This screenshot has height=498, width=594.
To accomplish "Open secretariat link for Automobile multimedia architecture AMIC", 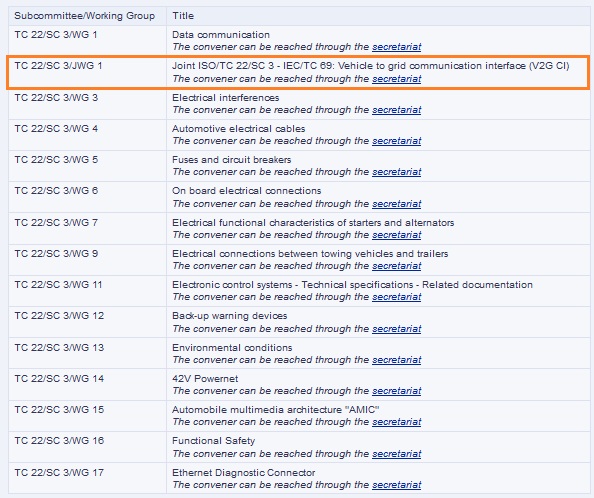I will tap(396, 422).
